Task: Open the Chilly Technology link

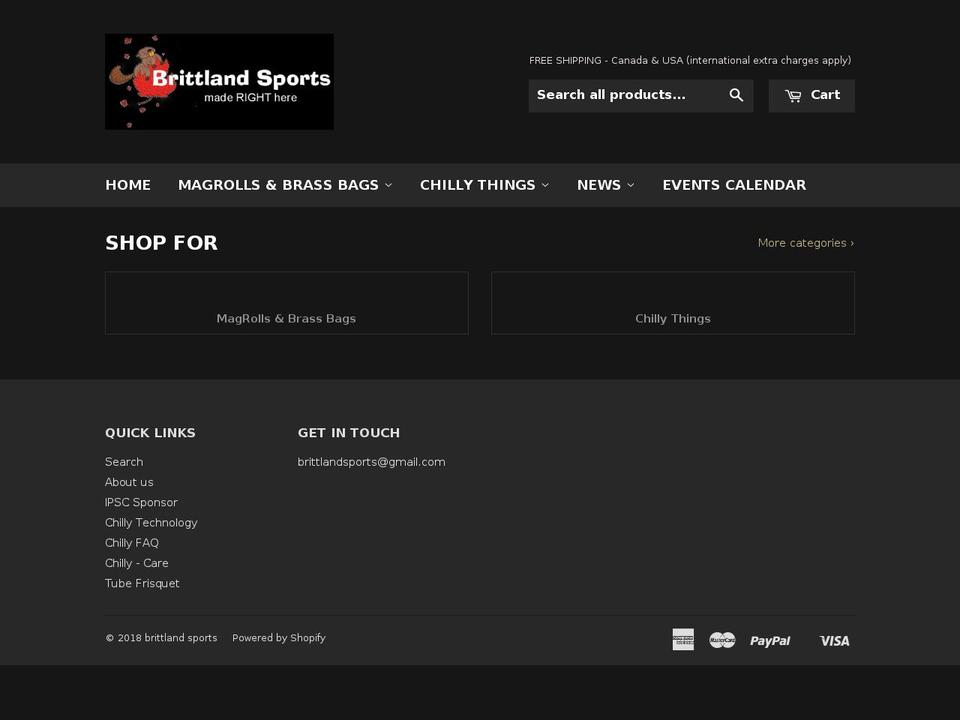Action: [151, 522]
